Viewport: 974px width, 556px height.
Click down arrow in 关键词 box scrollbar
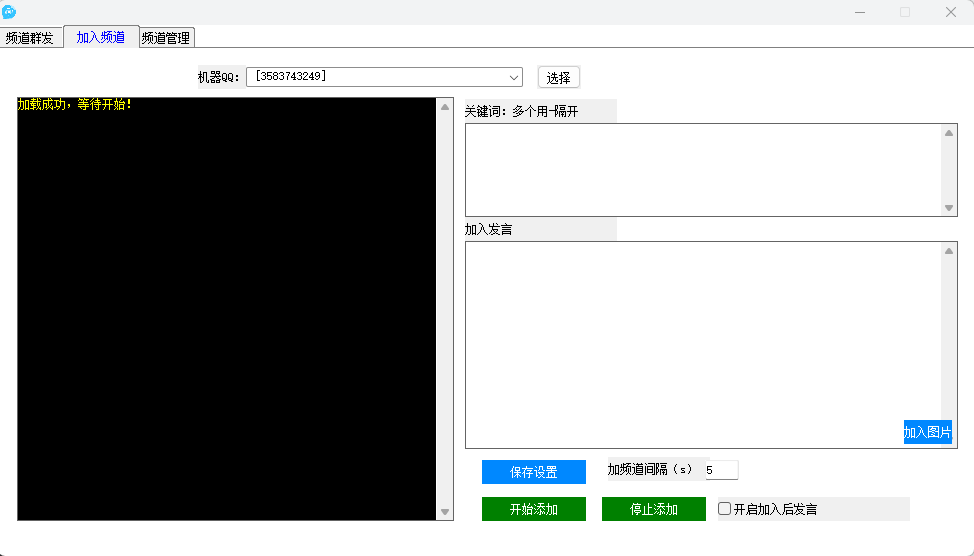[x=949, y=208]
